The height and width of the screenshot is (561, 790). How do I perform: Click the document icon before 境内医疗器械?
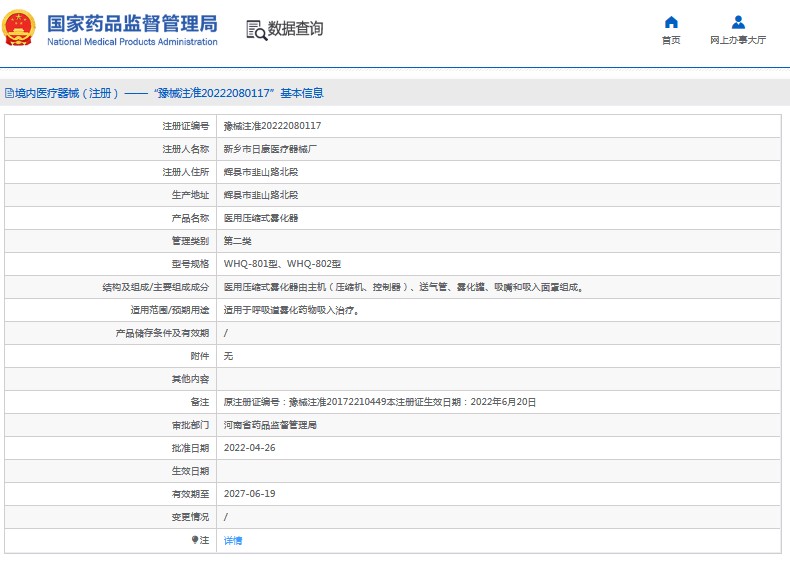(x=8, y=93)
